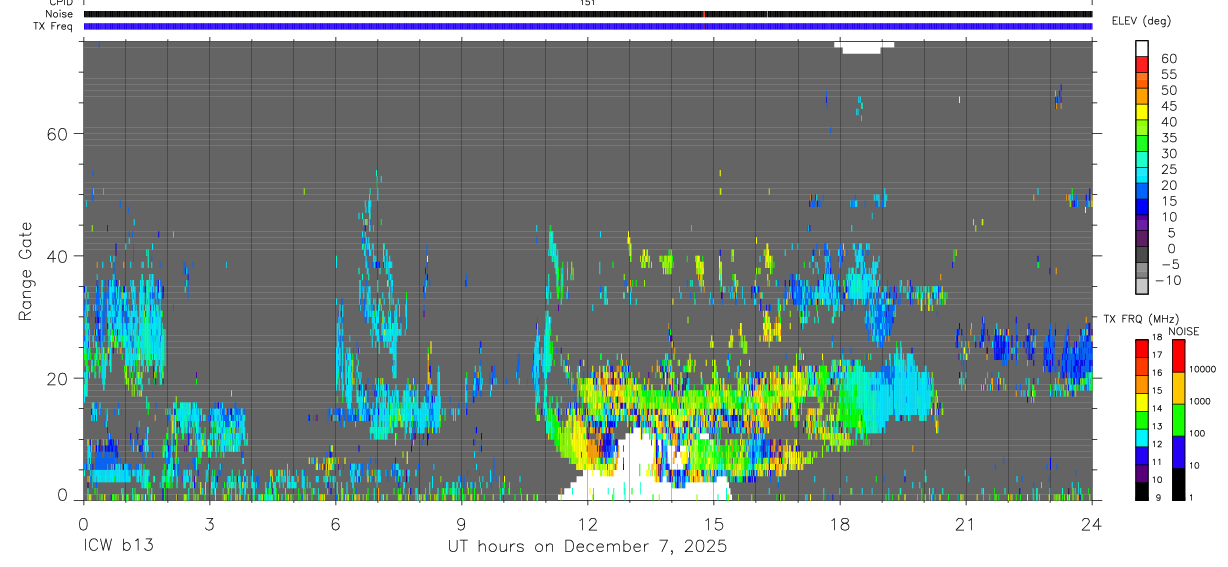Click the blue TX Freq bar
This screenshot has width=1228, height=567.
[588, 26]
